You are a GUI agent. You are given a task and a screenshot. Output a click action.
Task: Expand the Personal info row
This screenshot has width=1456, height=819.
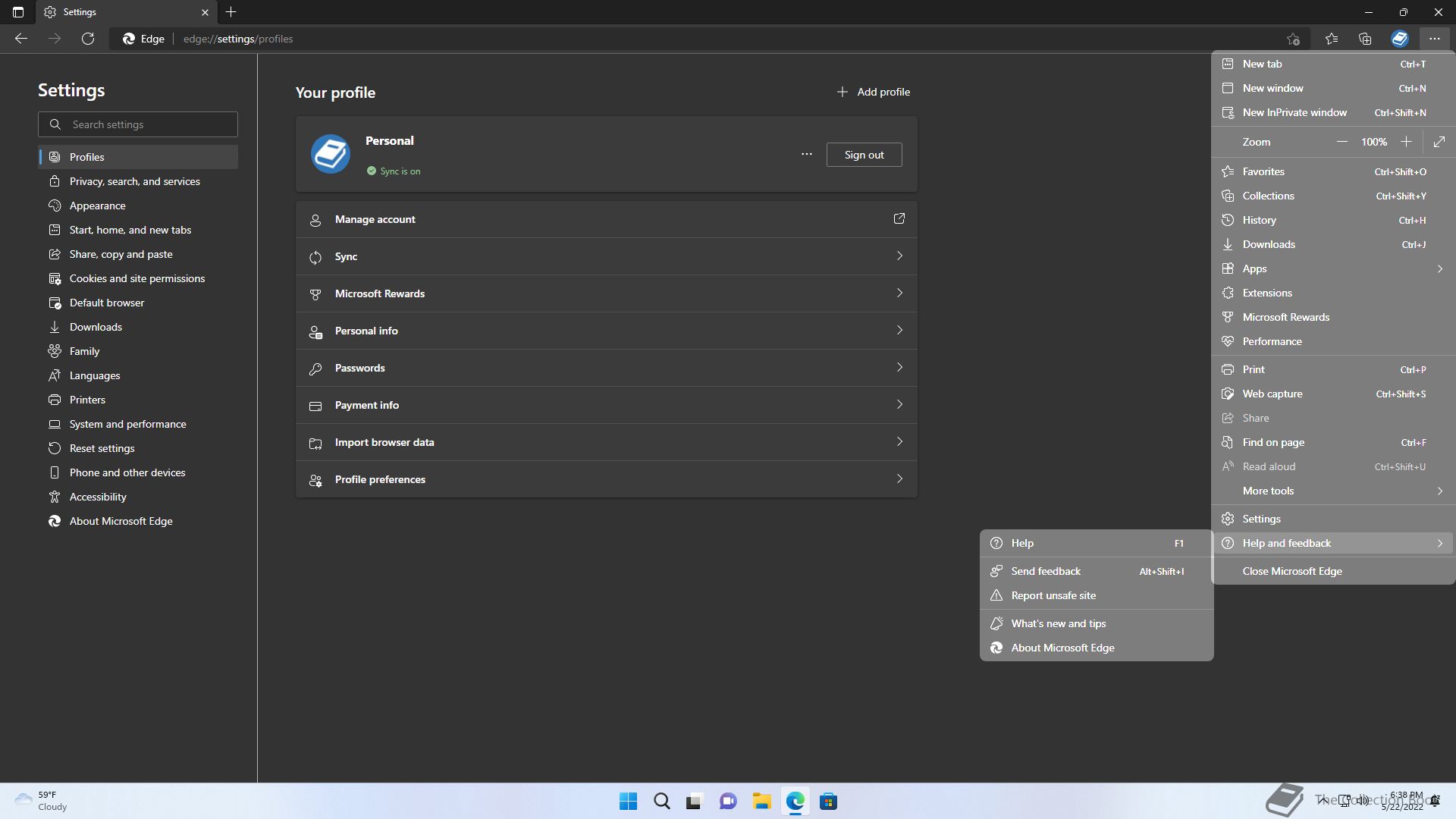click(x=607, y=331)
